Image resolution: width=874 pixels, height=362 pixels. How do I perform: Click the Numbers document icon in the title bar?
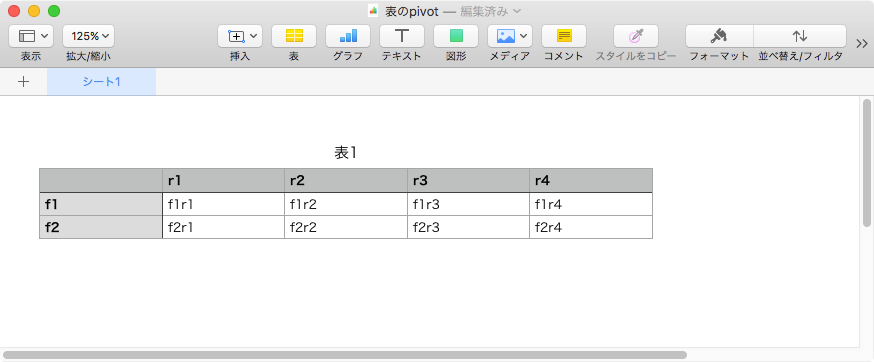373,11
